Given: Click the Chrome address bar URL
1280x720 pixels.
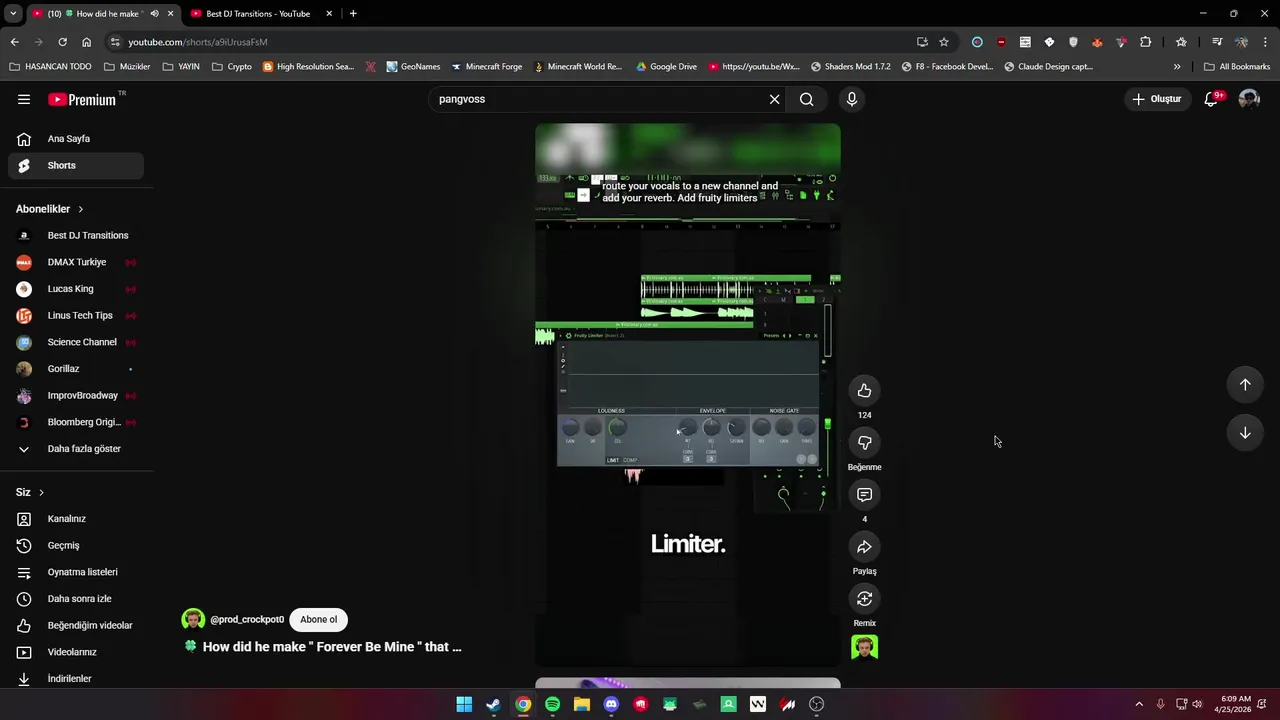Looking at the screenshot, I should point(198,42).
